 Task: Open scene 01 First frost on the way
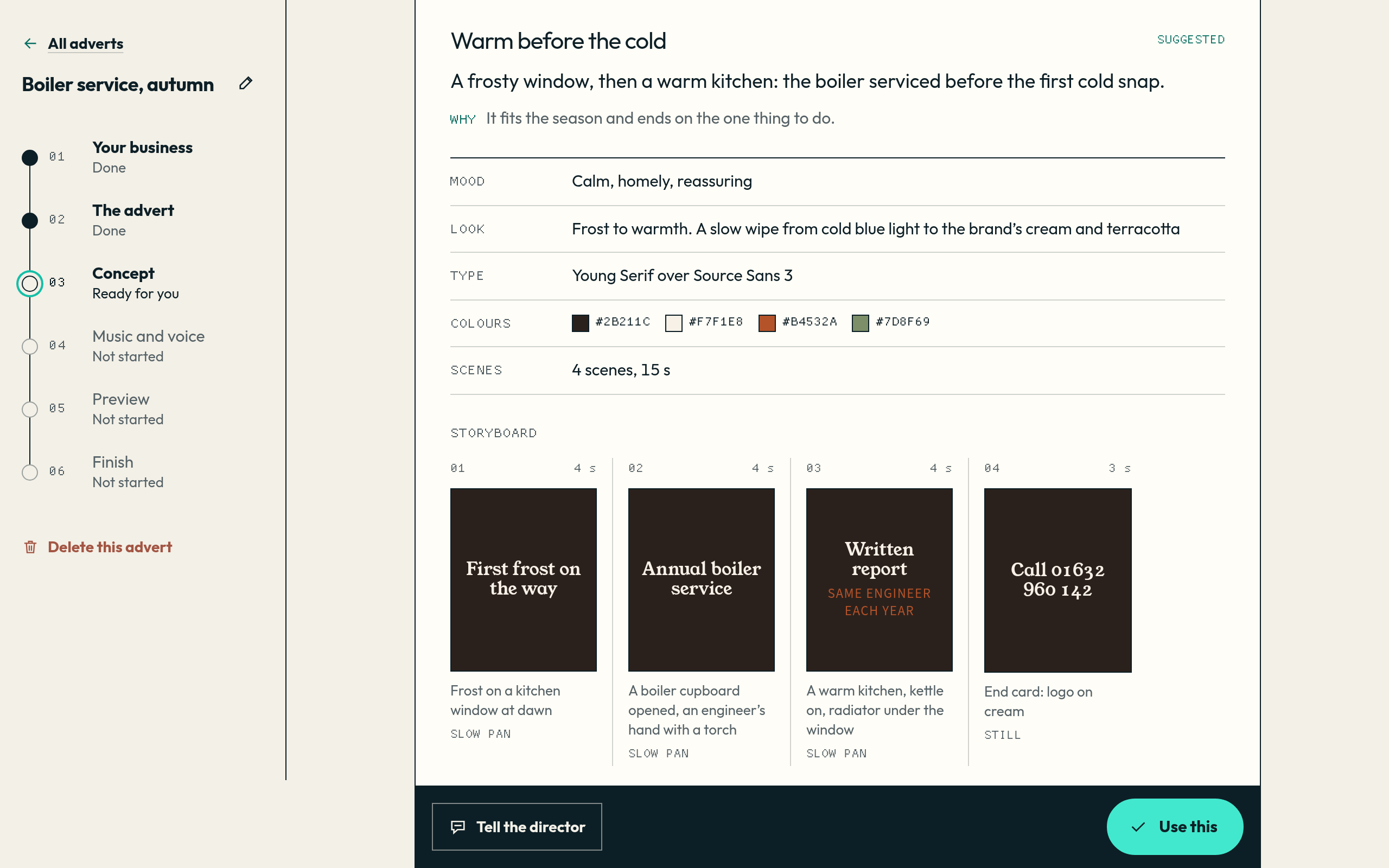(524, 580)
